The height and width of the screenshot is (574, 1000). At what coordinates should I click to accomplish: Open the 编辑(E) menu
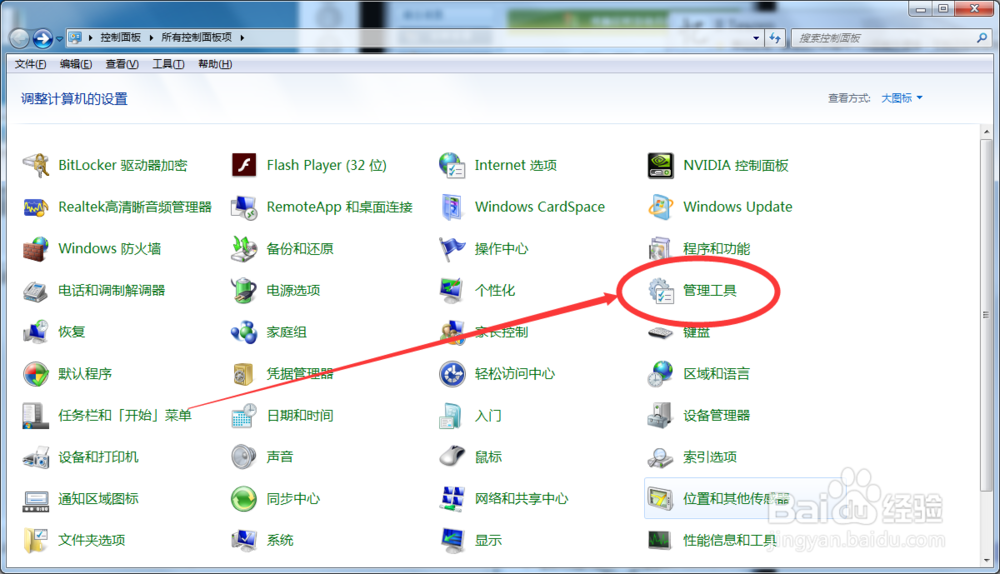coord(75,64)
